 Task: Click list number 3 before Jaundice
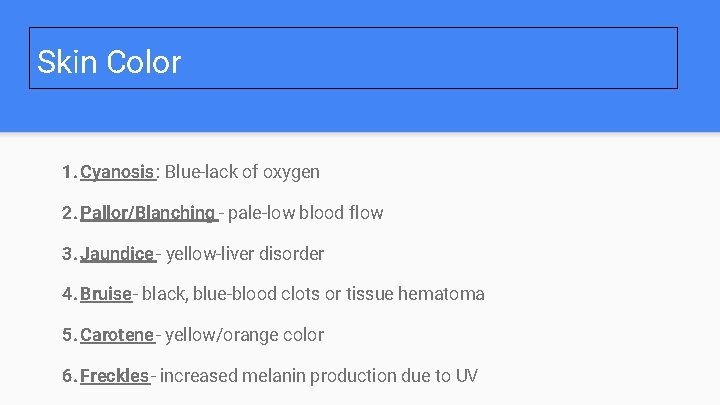[x=66, y=254]
